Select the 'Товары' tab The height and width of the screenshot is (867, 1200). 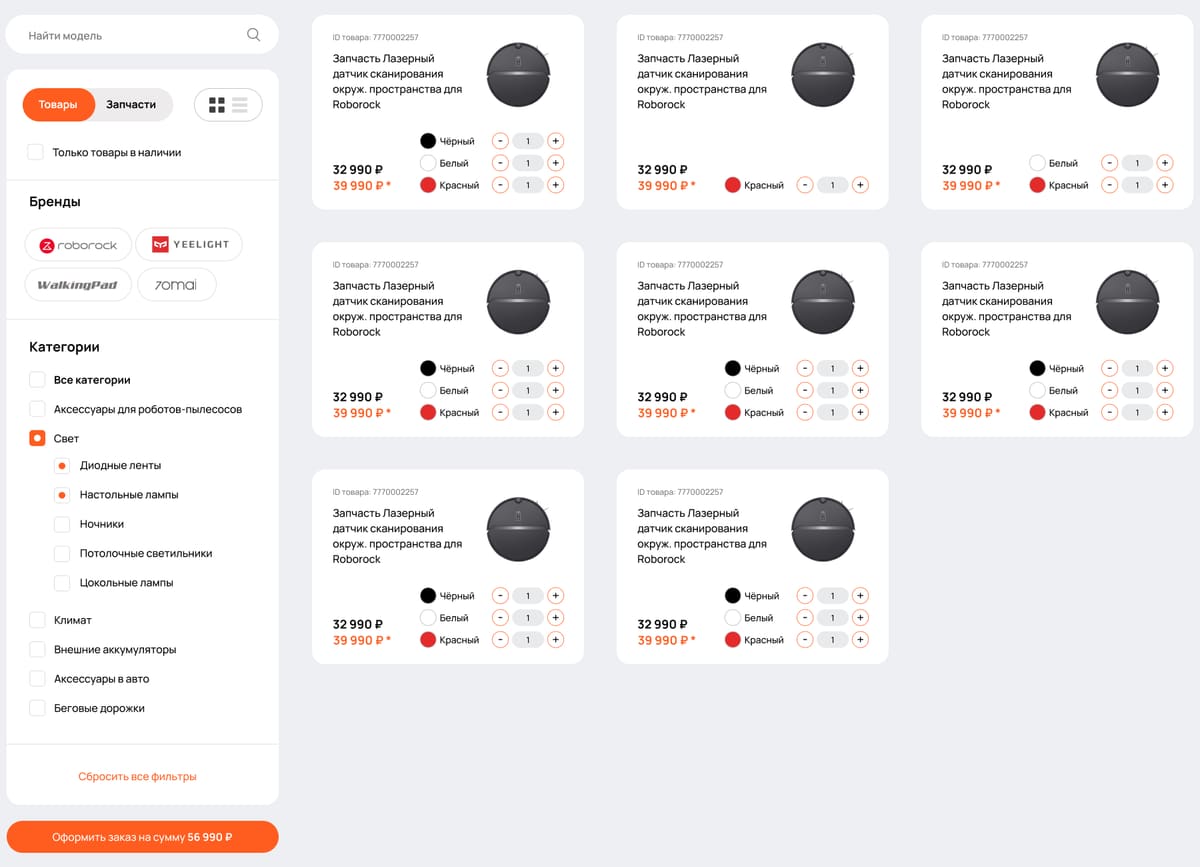[58, 105]
